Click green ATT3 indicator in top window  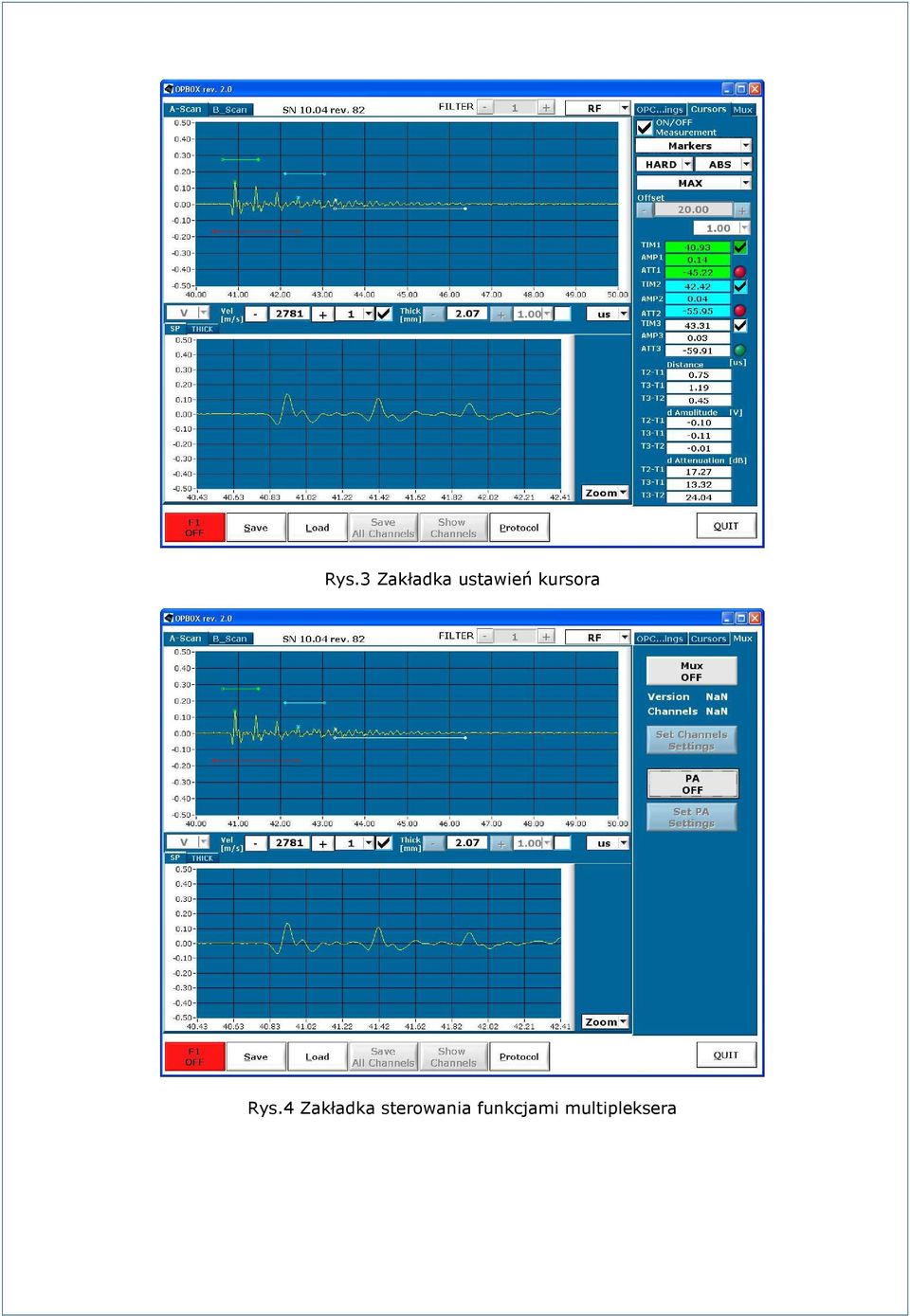[x=740, y=350]
